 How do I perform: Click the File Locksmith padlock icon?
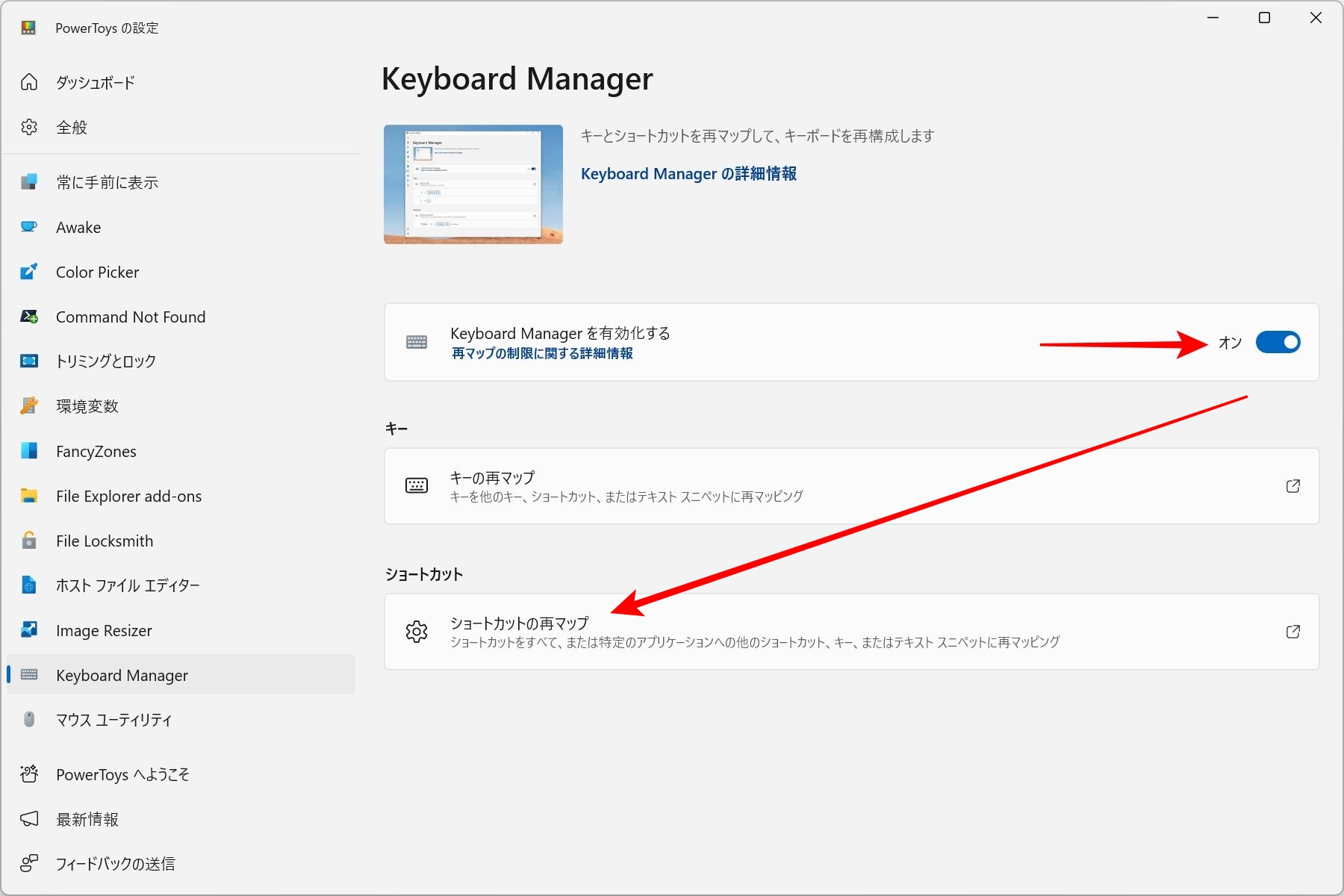coord(29,541)
